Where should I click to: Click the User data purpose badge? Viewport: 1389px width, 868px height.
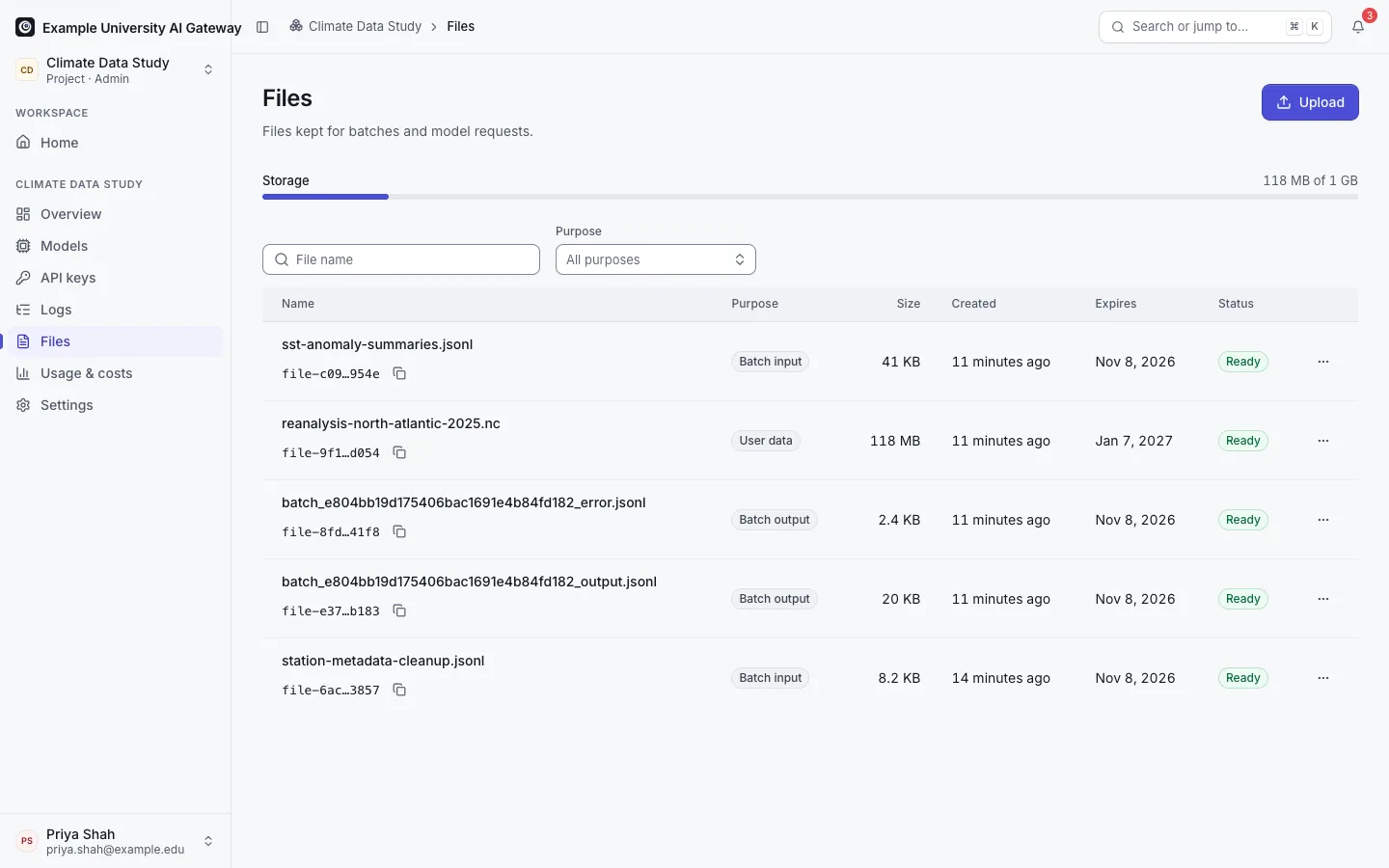pos(766,441)
